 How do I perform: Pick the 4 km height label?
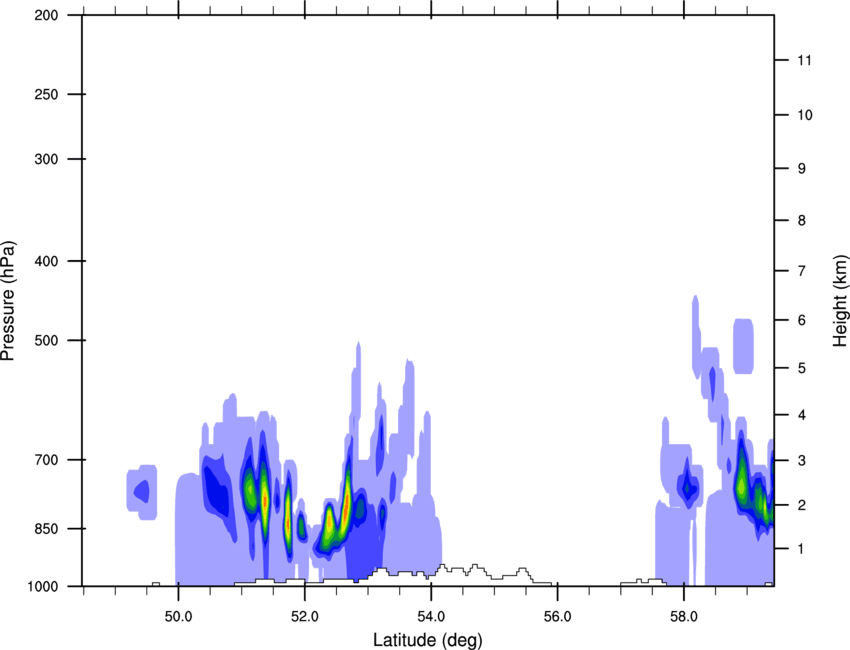(802, 415)
